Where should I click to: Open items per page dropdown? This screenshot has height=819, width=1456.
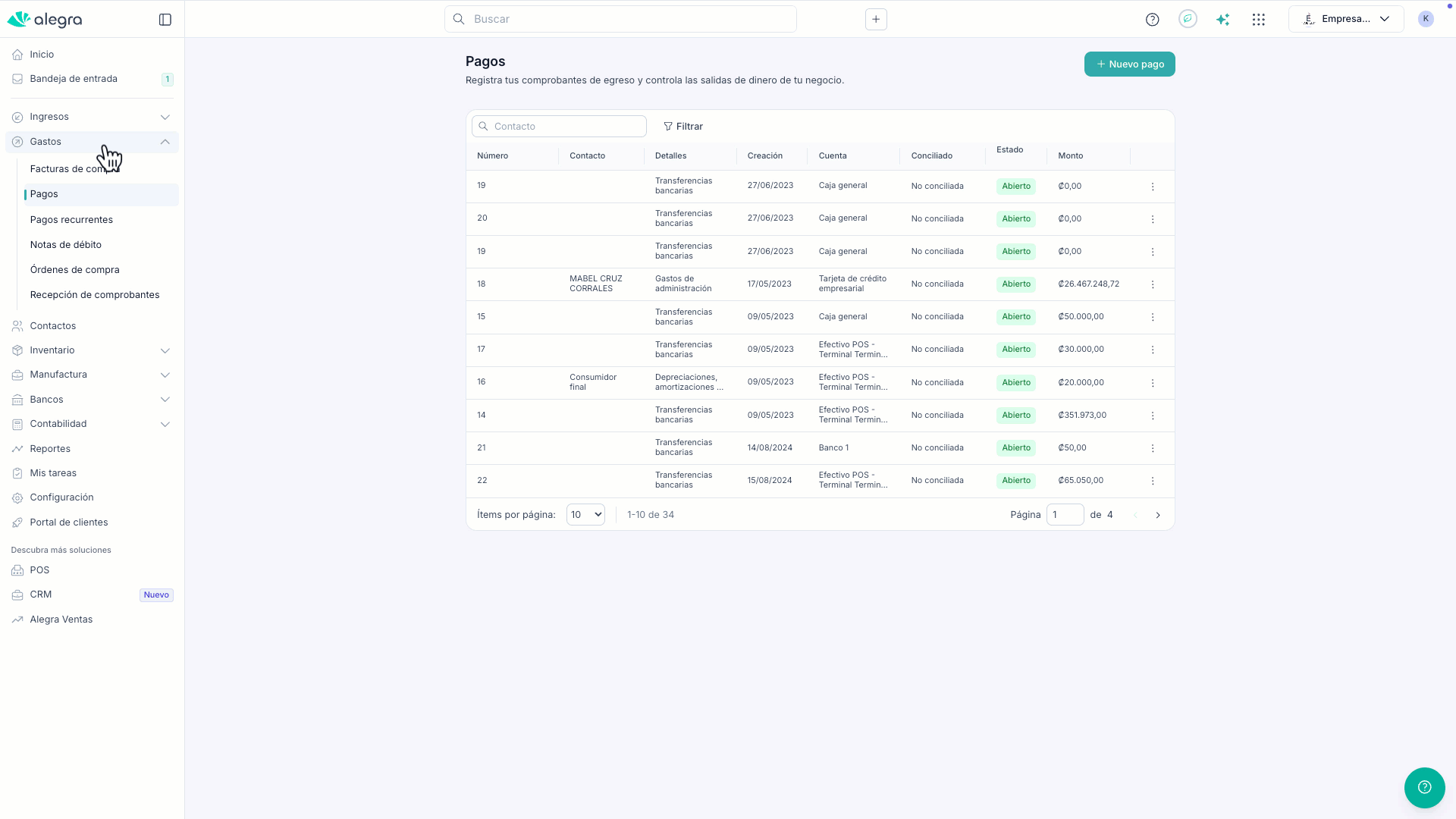[585, 515]
